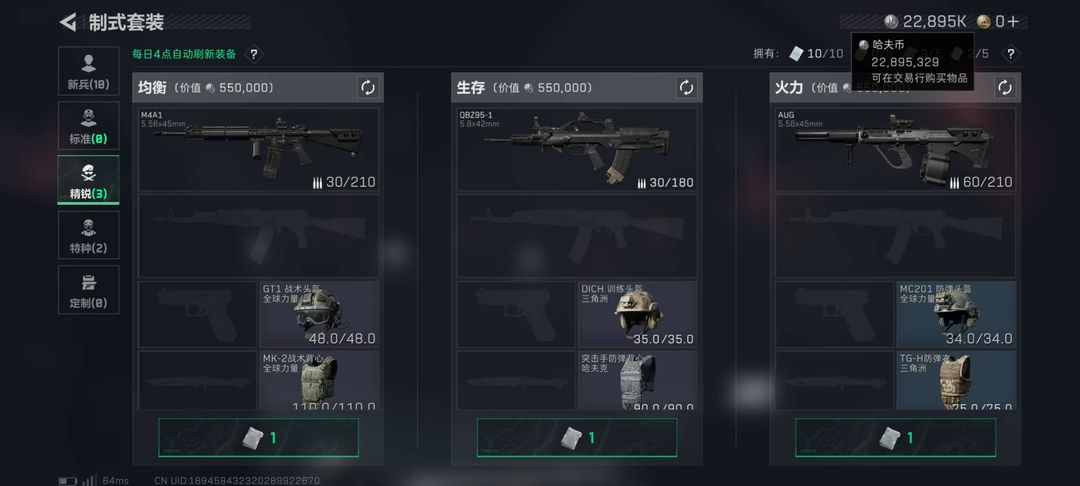Open the help icon at top right
The image size is (1080, 486).
point(1010,54)
